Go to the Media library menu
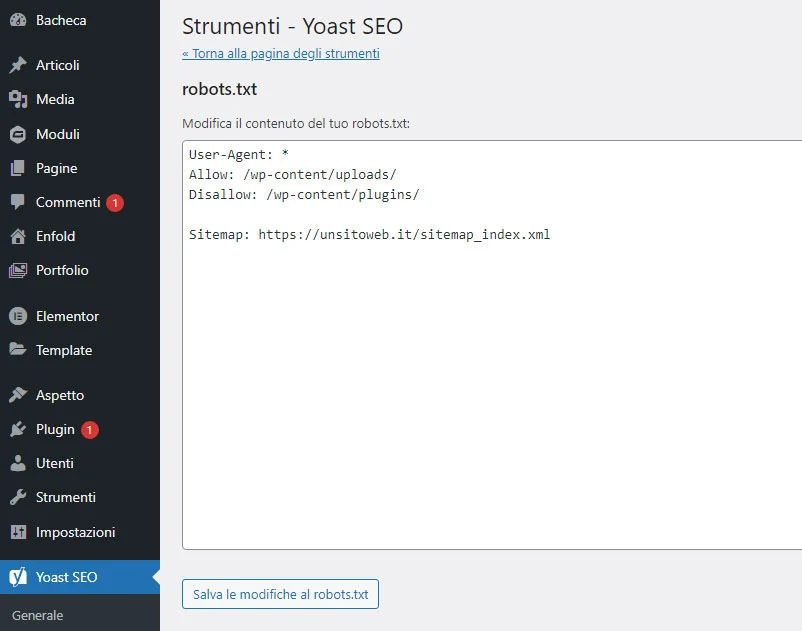Screen dimensions: 802x631 [55, 99]
